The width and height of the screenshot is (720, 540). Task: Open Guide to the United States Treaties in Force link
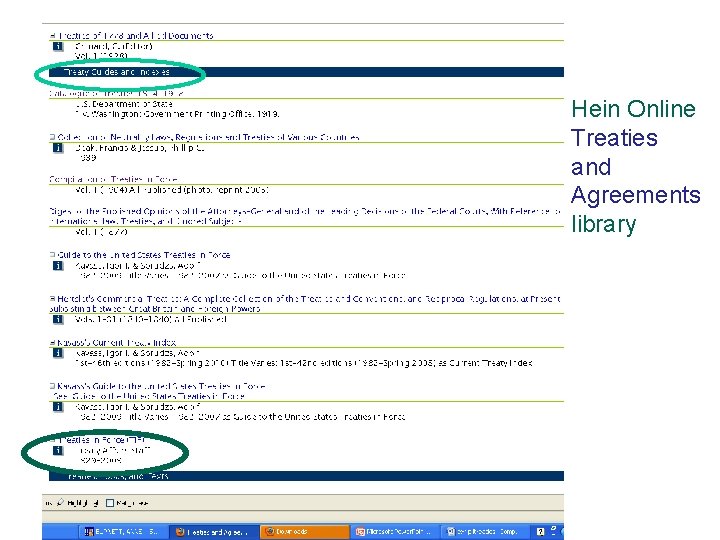click(144, 254)
